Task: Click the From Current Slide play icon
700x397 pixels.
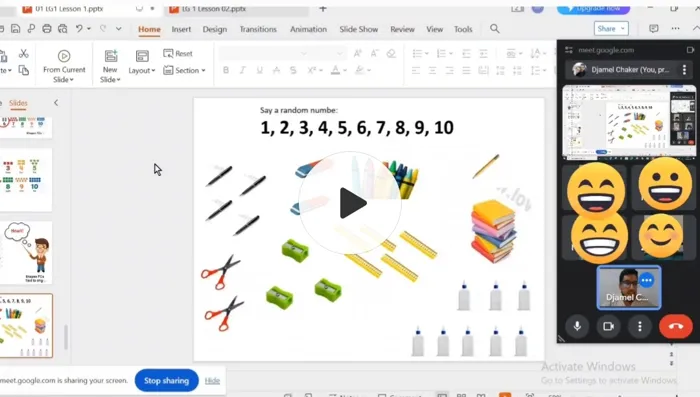Action: (x=64, y=56)
